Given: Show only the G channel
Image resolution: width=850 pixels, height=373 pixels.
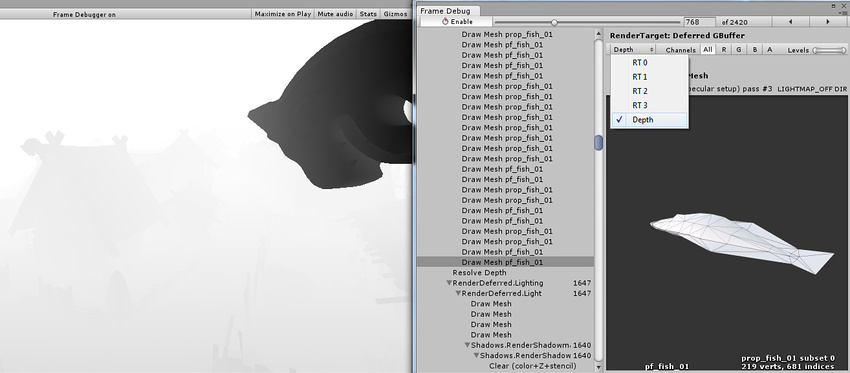Looking at the screenshot, I should [x=738, y=49].
